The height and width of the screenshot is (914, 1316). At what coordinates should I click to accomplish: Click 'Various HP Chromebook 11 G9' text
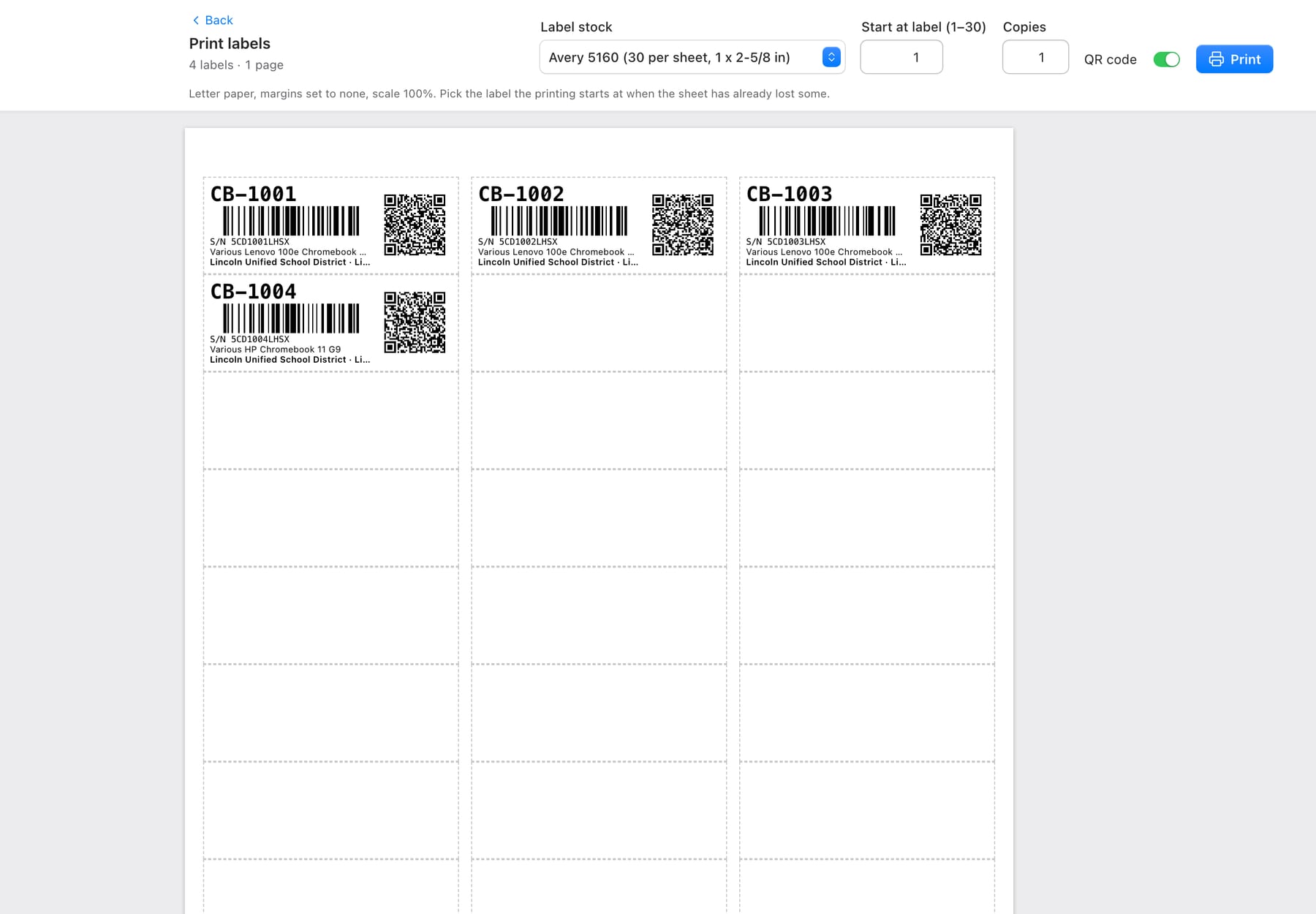(x=275, y=349)
